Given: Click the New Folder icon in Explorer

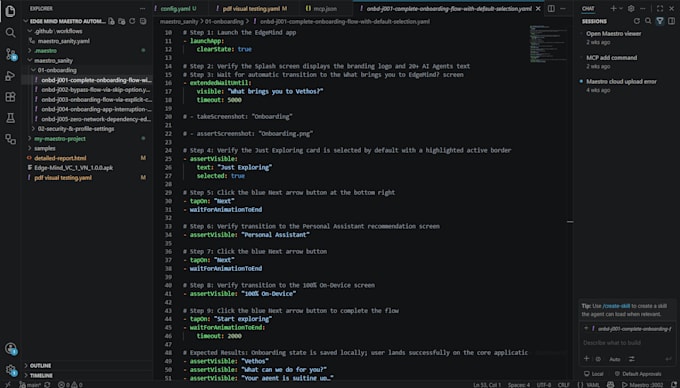Looking at the screenshot, I should pyautogui.click(x=122, y=21).
